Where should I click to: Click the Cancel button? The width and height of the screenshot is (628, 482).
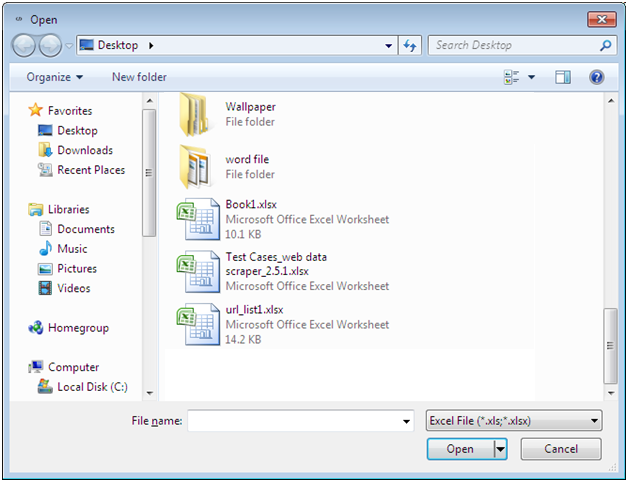coord(561,449)
